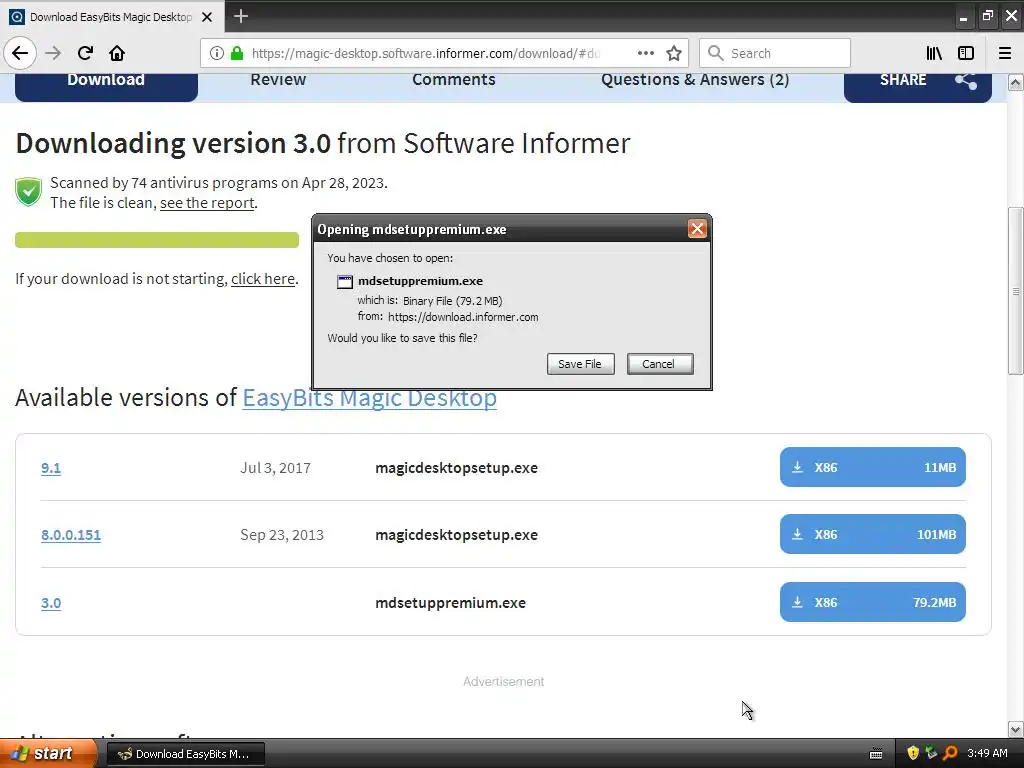Click the green padlock security icon
The height and width of the screenshot is (768, 1024).
pos(237,53)
